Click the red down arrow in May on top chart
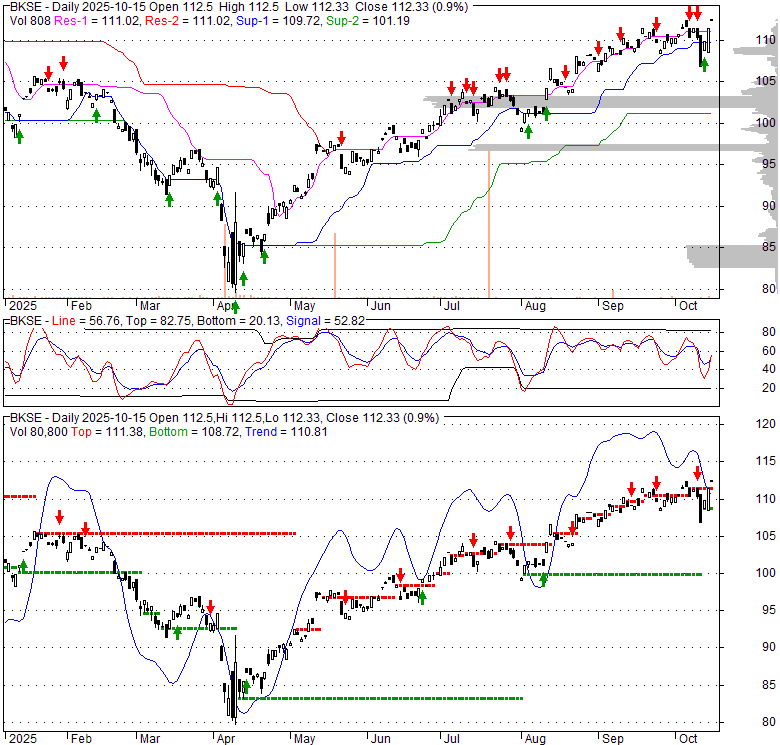 341,137
